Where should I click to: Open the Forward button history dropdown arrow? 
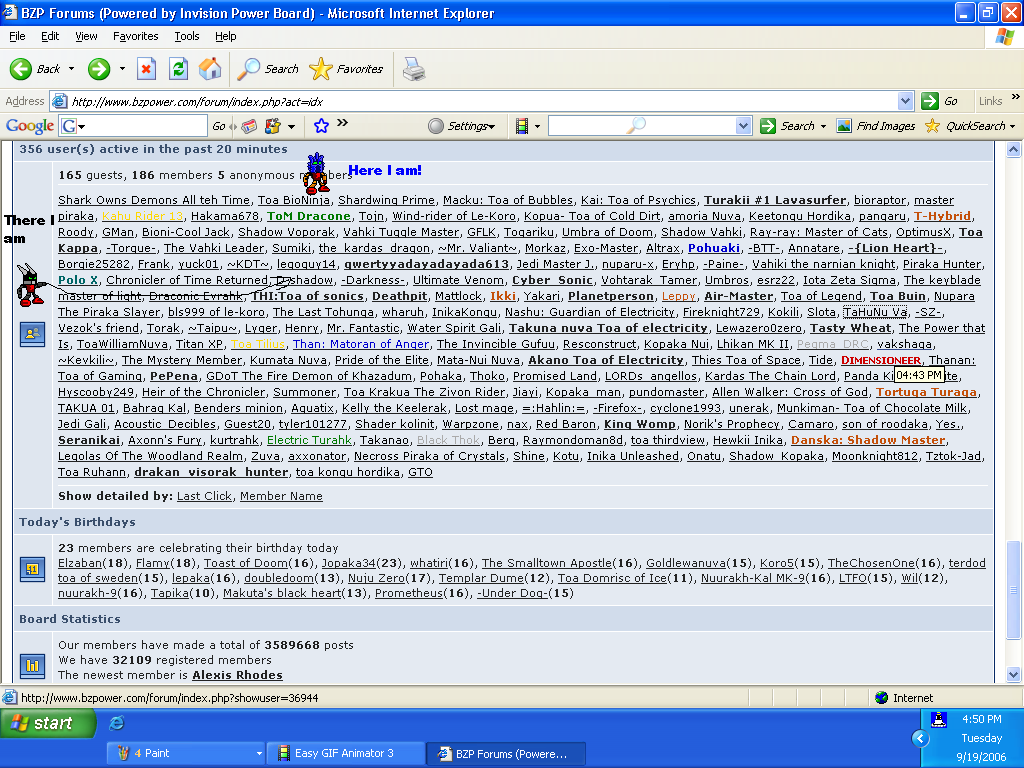pos(122,69)
